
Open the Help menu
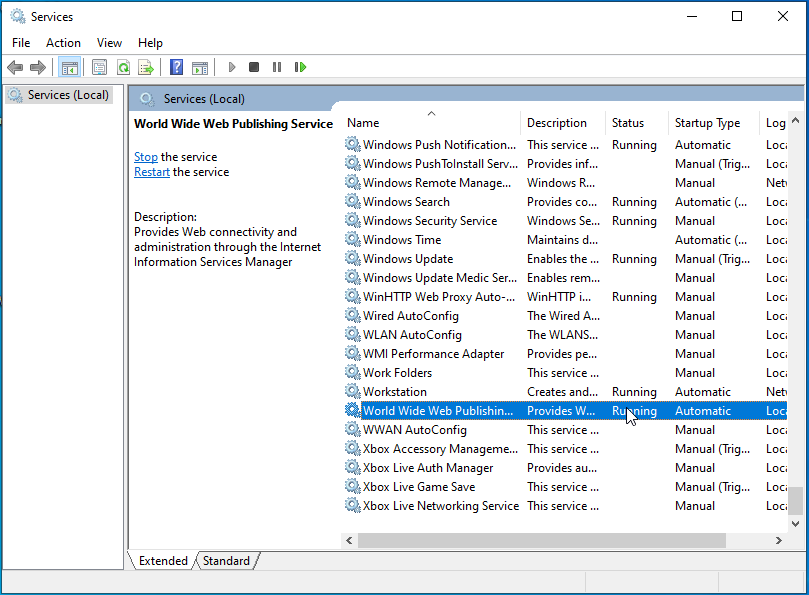click(150, 43)
